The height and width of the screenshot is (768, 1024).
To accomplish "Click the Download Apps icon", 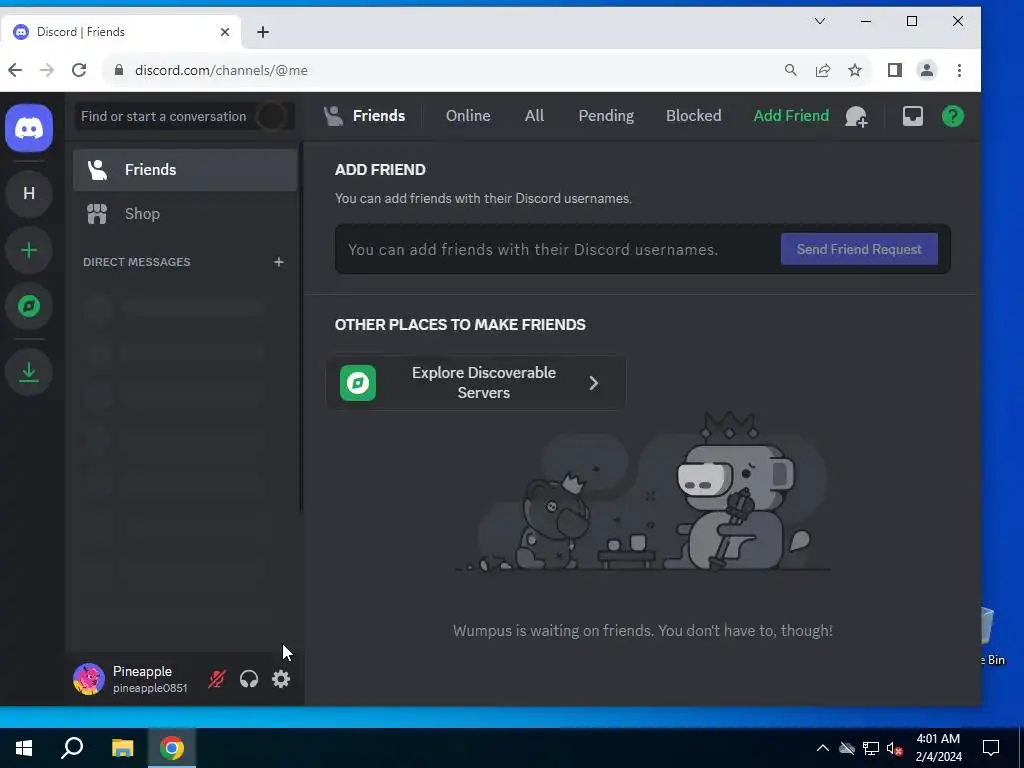I will pos(29,372).
